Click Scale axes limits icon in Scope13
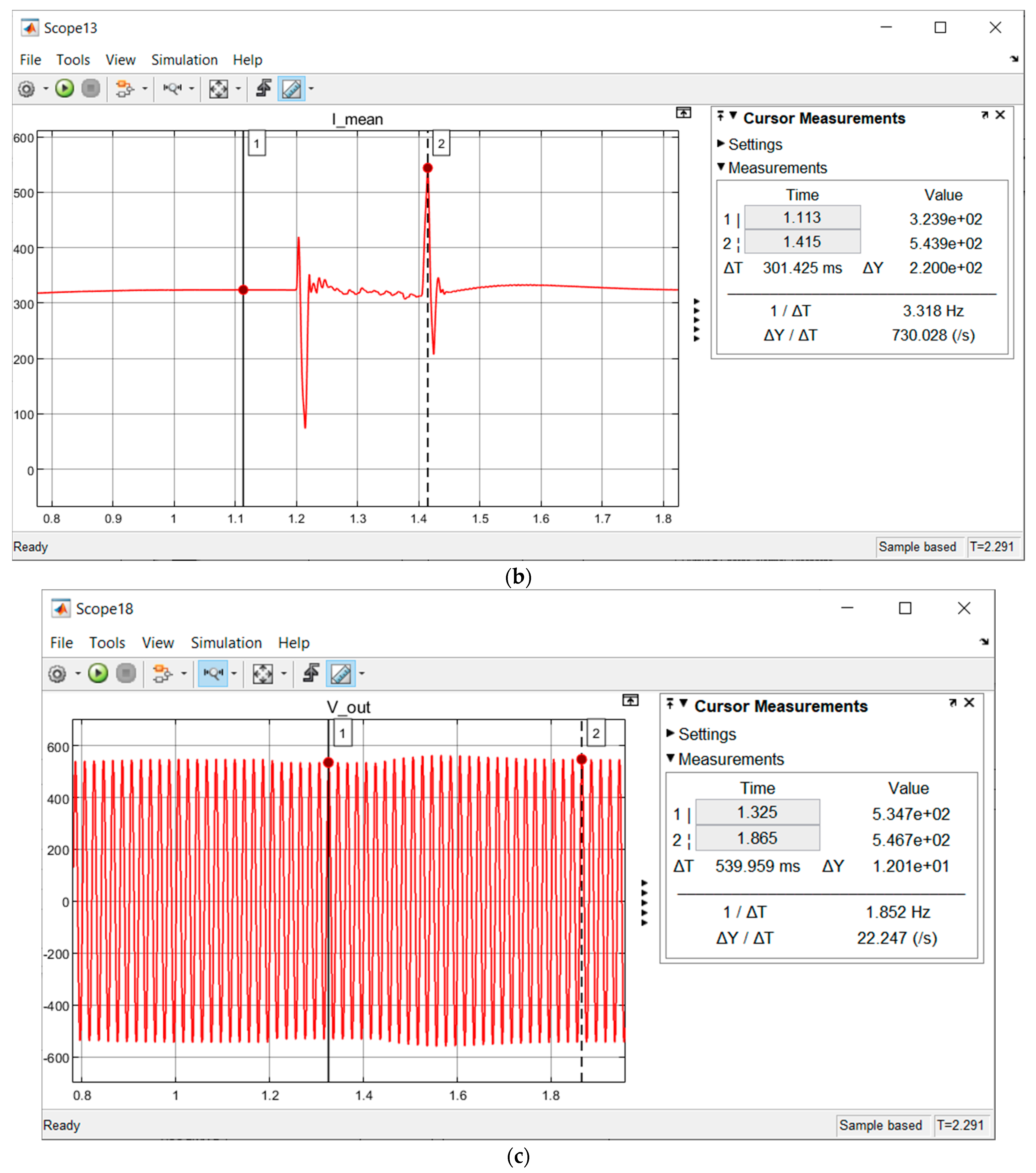Screen dimensions: 1036x1173 [x=218, y=89]
